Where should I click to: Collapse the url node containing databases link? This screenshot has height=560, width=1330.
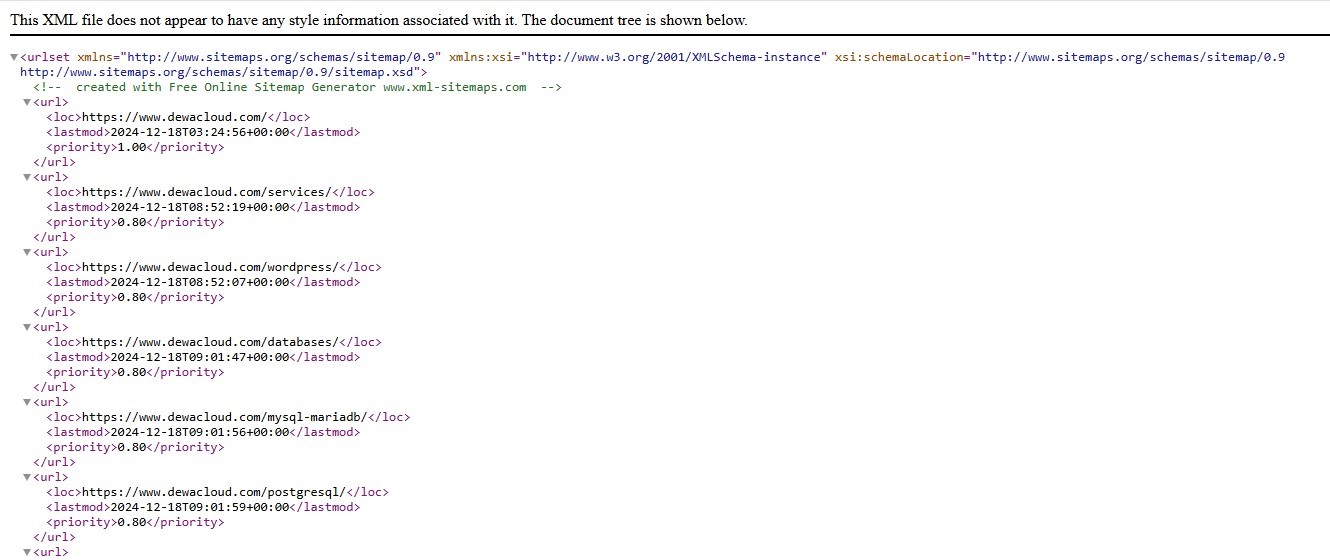(27, 327)
